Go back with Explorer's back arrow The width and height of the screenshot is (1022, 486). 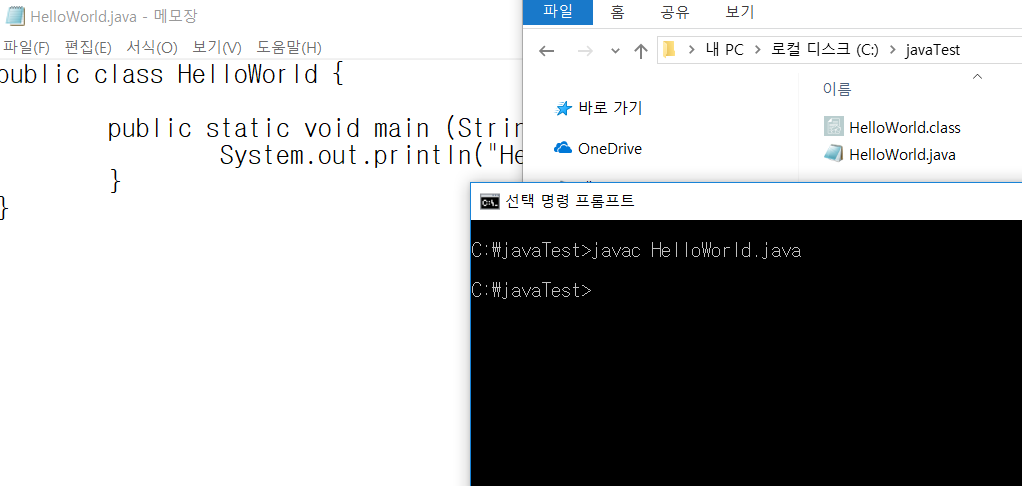coord(546,51)
